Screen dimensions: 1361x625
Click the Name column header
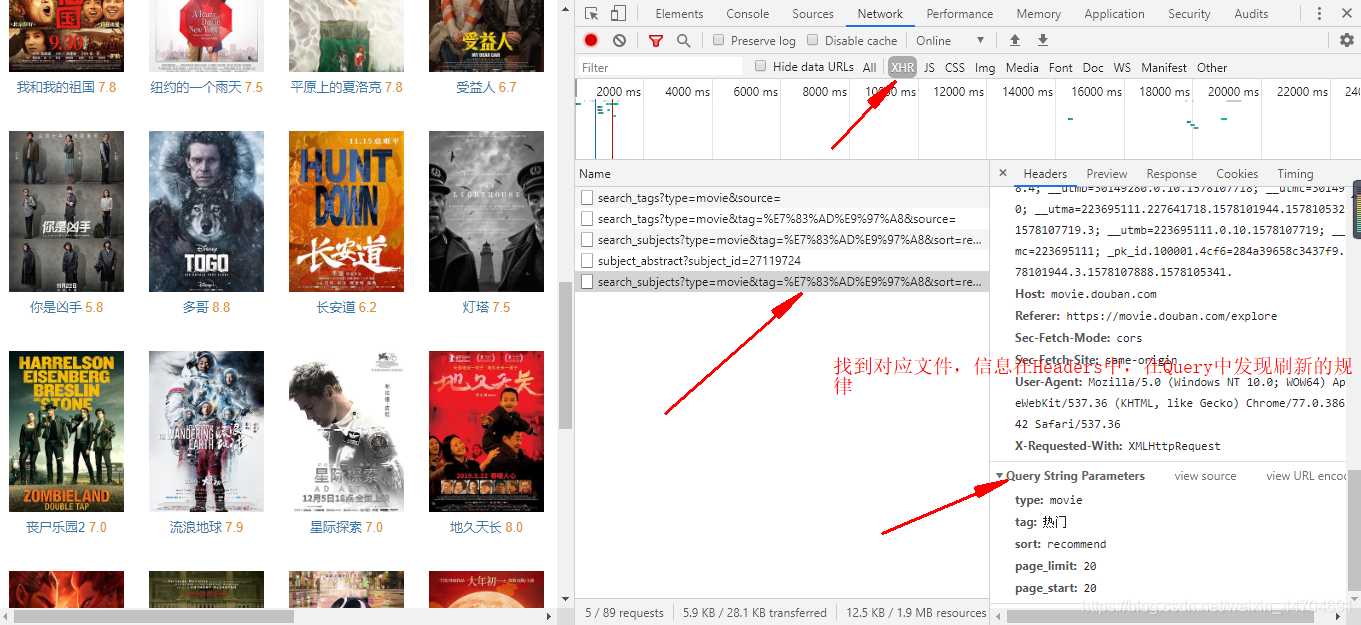[782, 173]
